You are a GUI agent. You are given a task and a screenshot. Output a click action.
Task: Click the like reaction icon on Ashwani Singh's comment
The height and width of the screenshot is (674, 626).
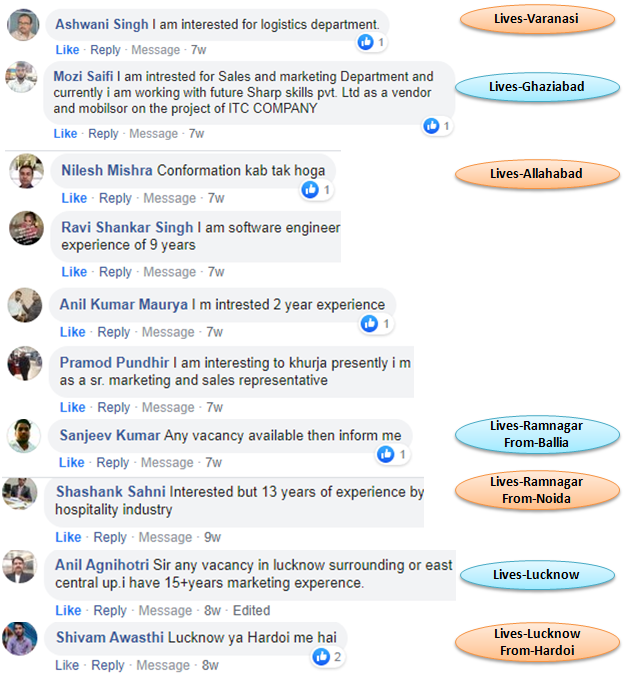365,42
